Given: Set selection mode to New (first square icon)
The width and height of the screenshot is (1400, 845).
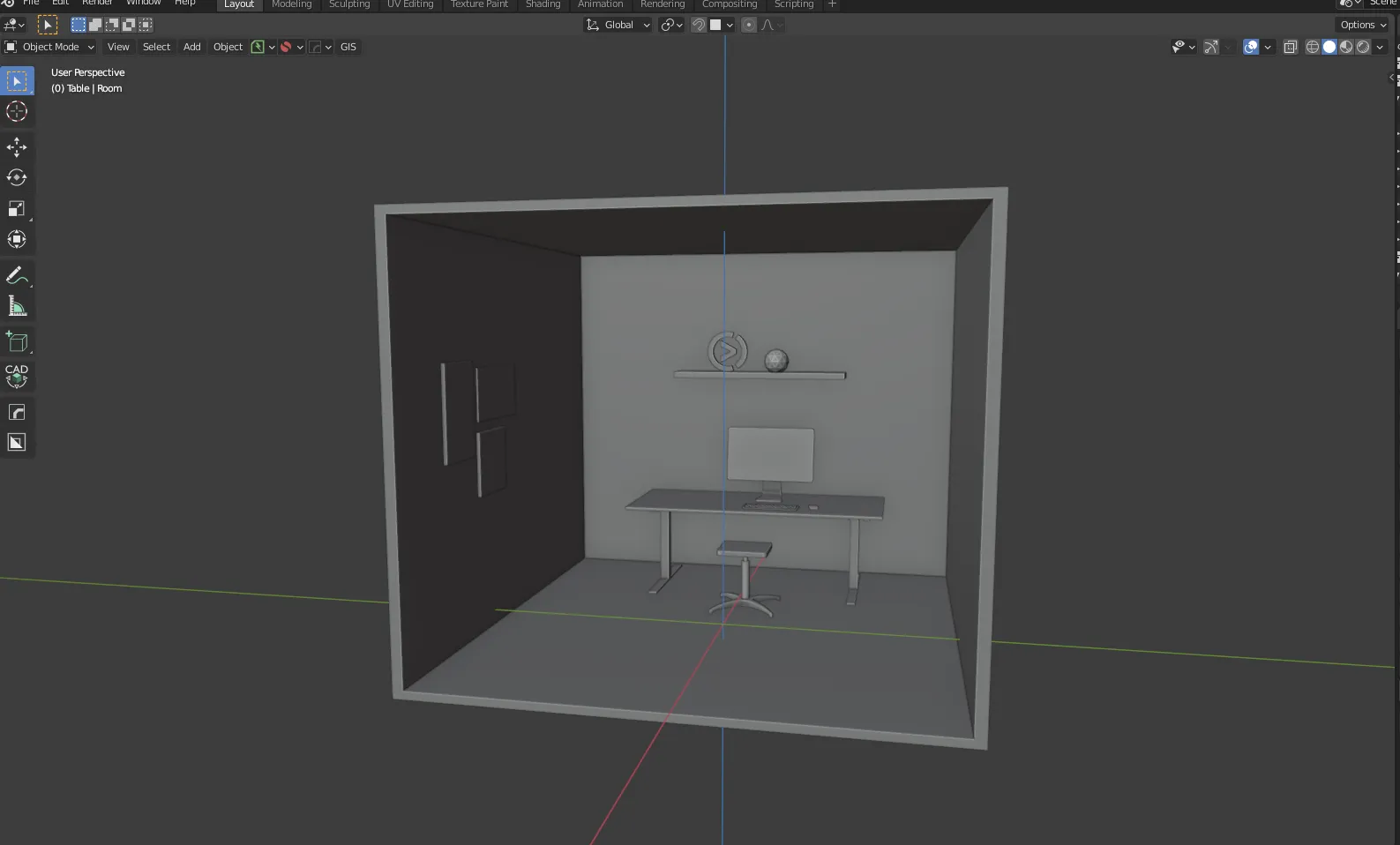Looking at the screenshot, I should [x=79, y=25].
